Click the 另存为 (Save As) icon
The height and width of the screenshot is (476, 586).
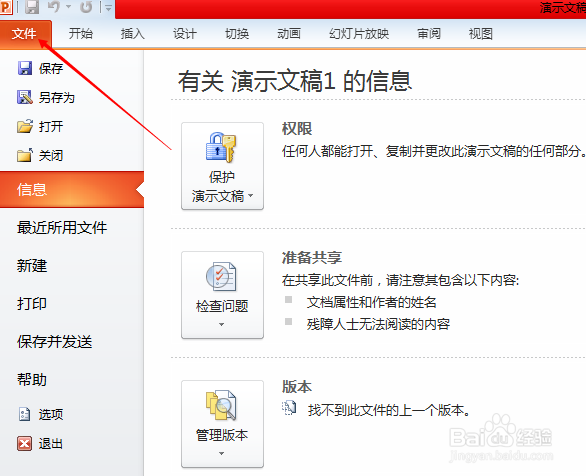click(25, 97)
